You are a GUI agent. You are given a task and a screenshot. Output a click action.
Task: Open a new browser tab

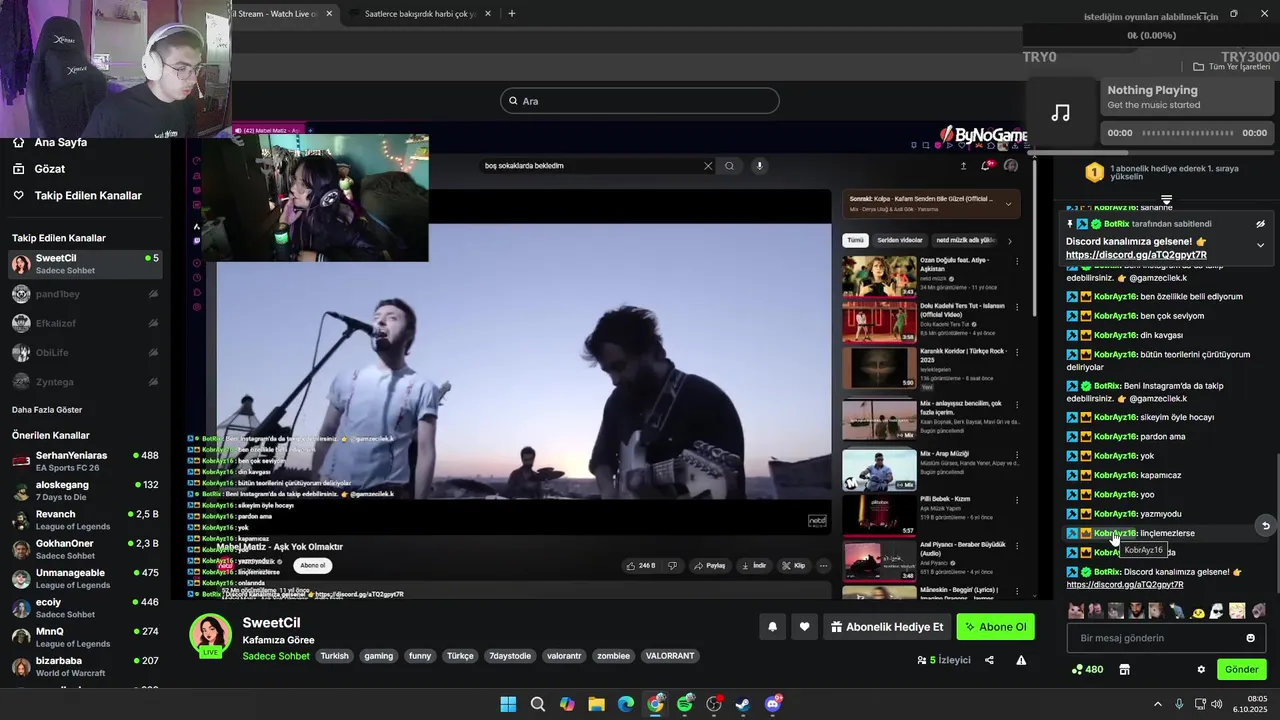(512, 14)
